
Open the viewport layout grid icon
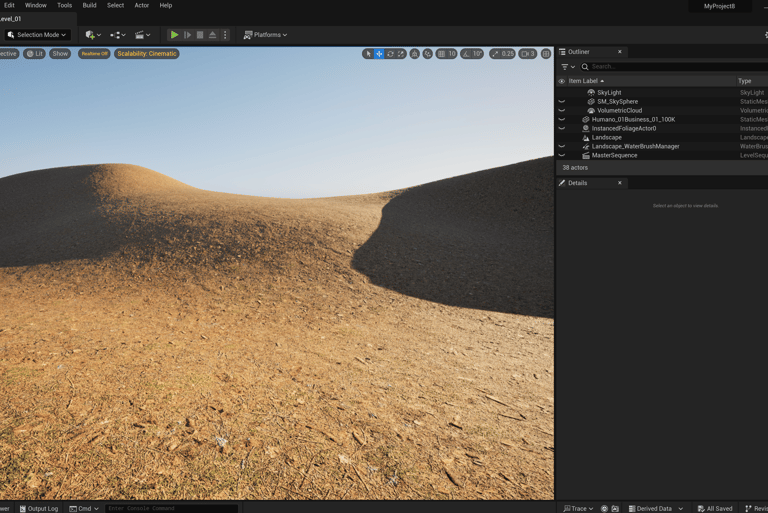(546, 54)
